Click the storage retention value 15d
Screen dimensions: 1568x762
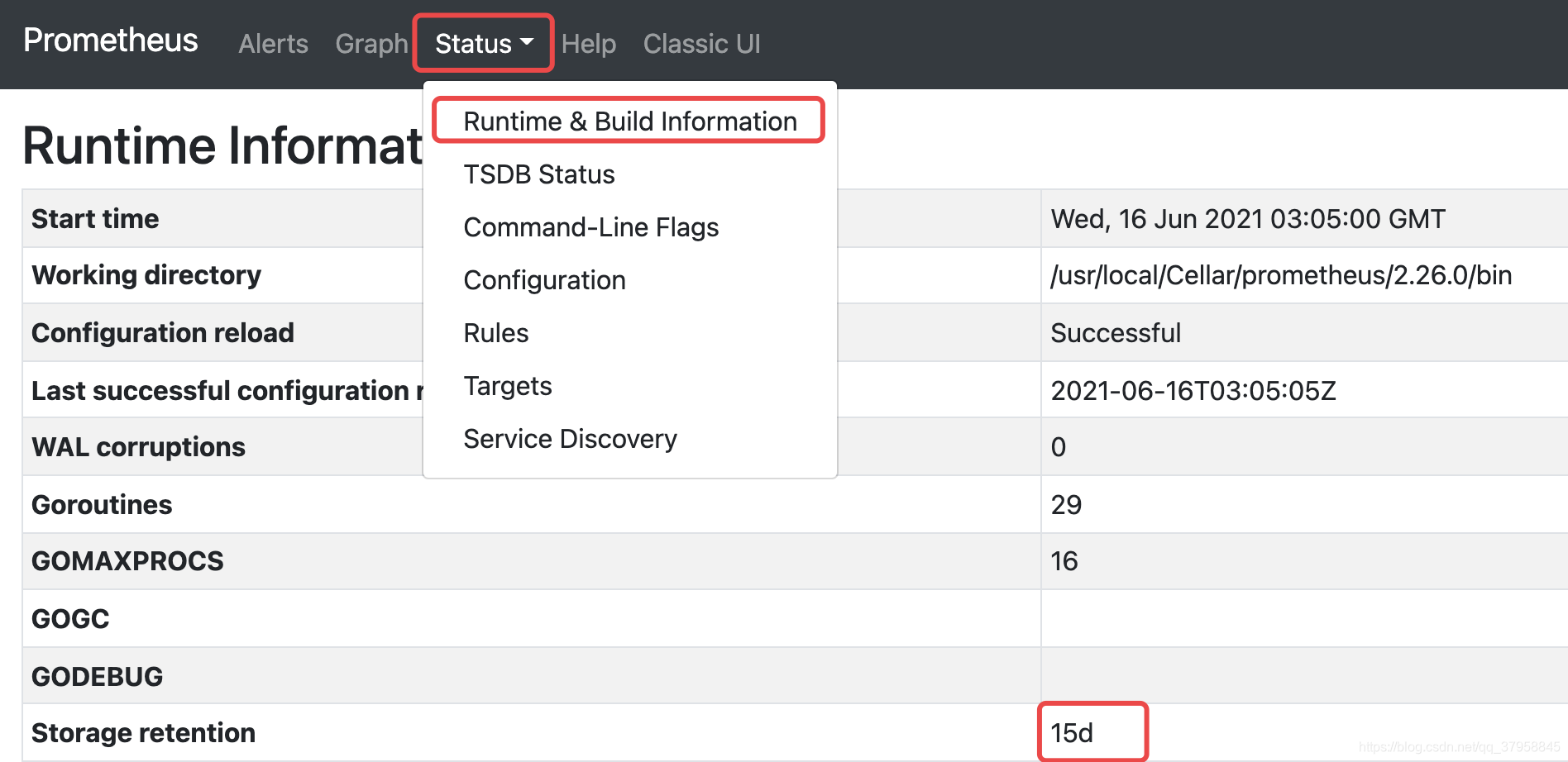point(1072,733)
